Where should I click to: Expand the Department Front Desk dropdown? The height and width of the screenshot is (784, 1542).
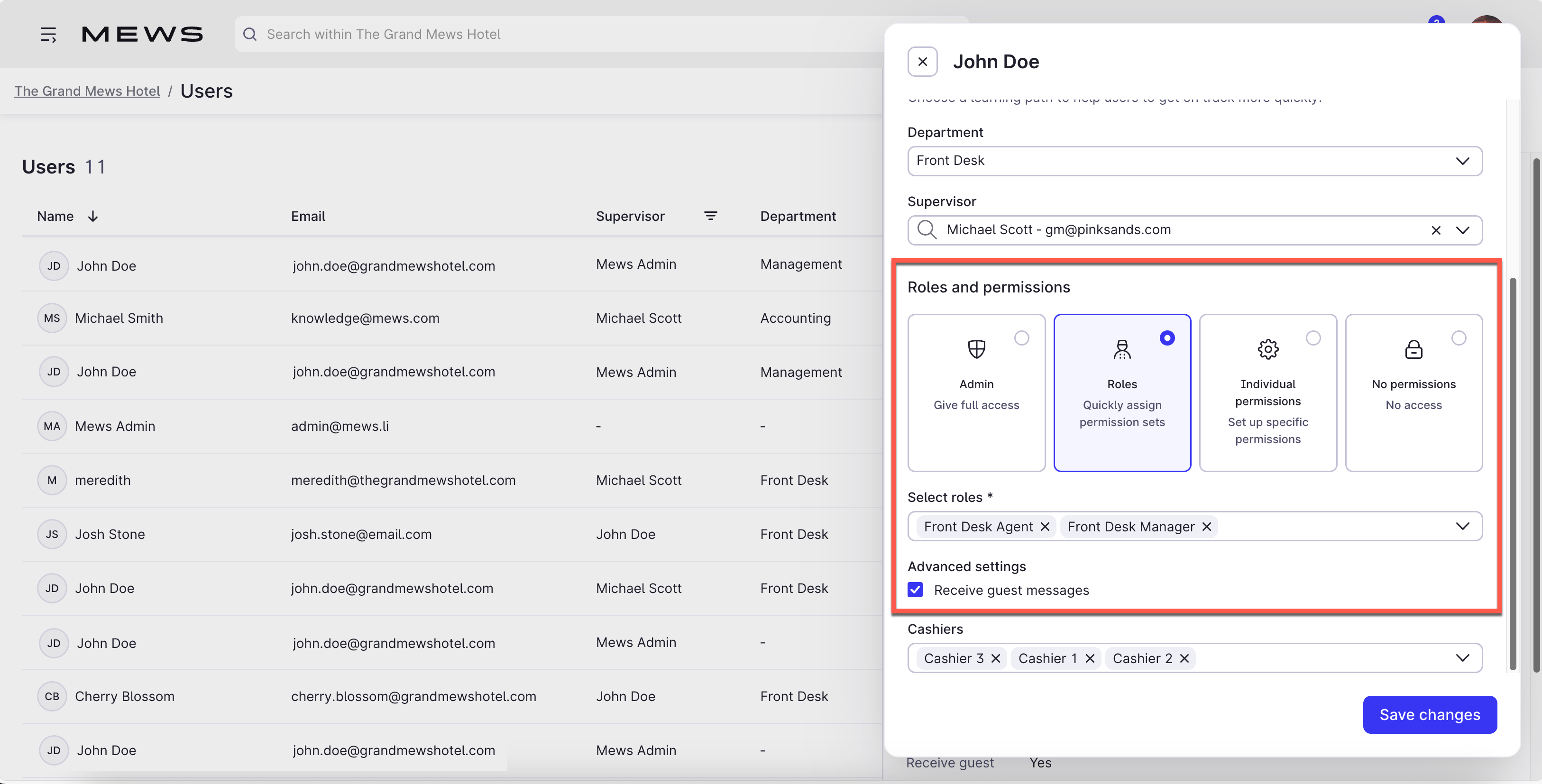pyautogui.click(x=1462, y=161)
